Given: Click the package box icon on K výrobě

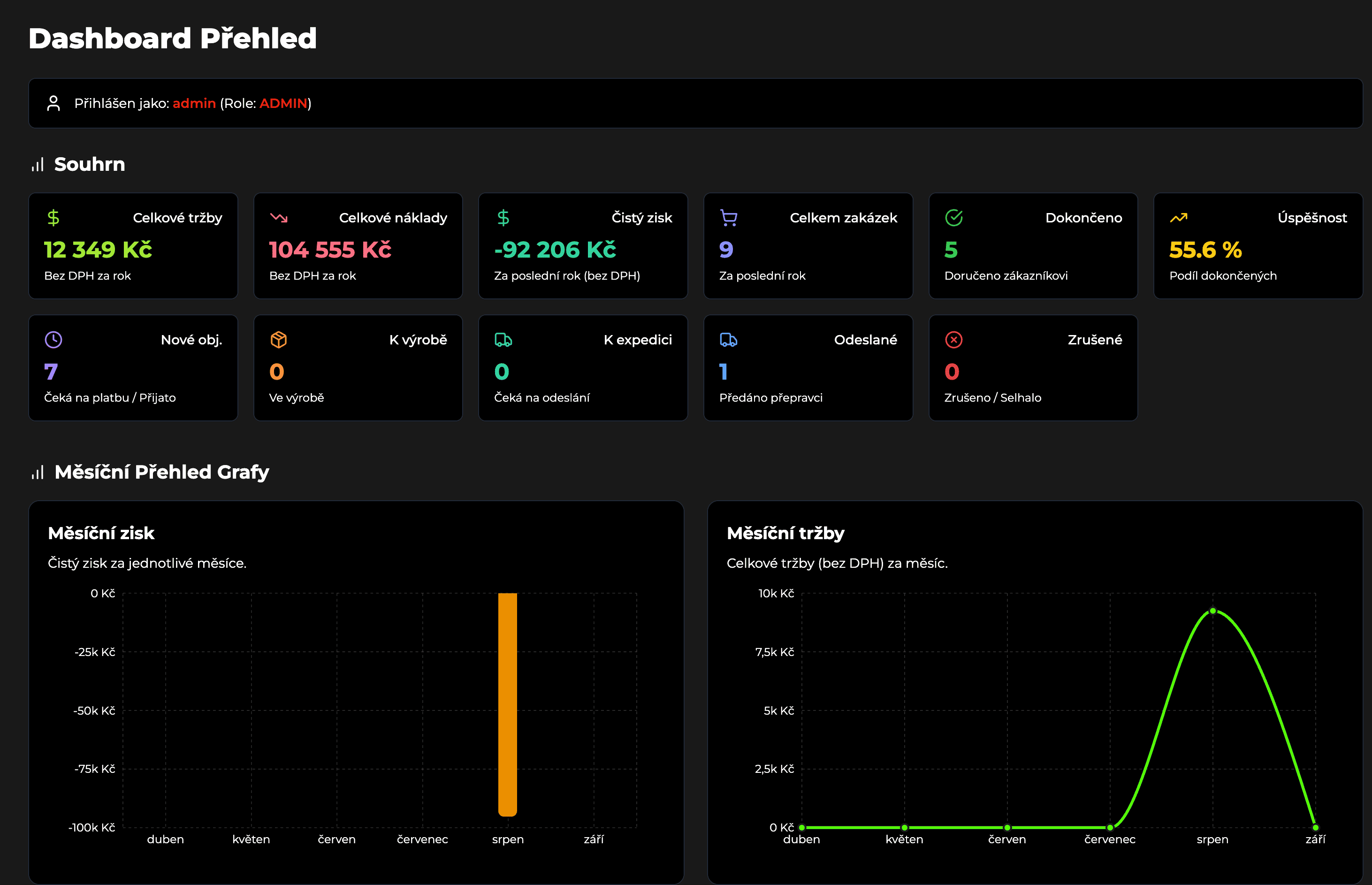Looking at the screenshot, I should (279, 340).
